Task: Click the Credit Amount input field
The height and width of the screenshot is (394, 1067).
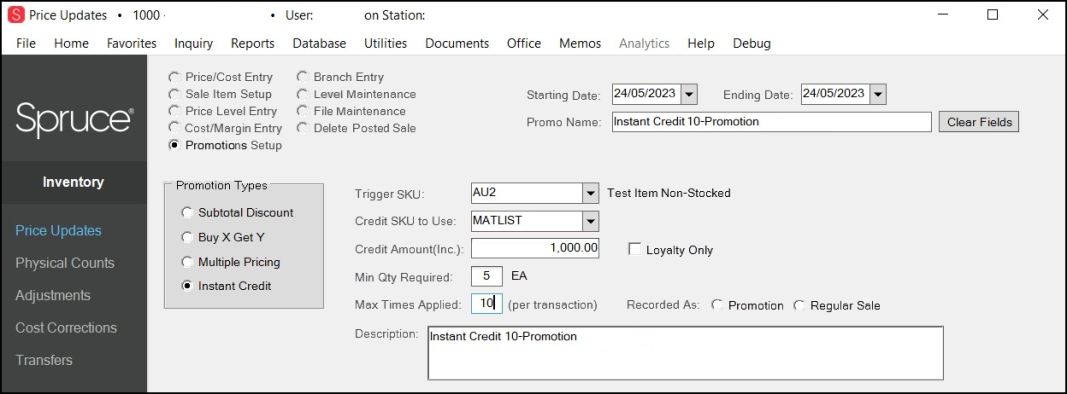Action: click(535, 248)
